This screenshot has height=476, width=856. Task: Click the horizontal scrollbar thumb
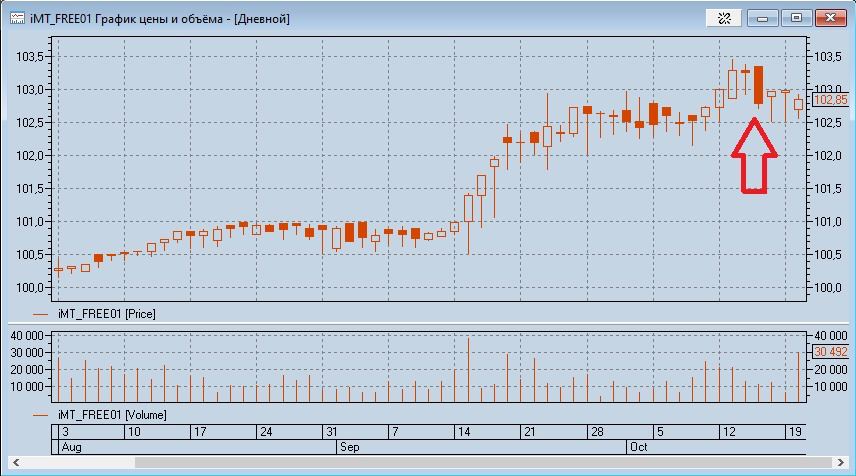click(483, 462)
